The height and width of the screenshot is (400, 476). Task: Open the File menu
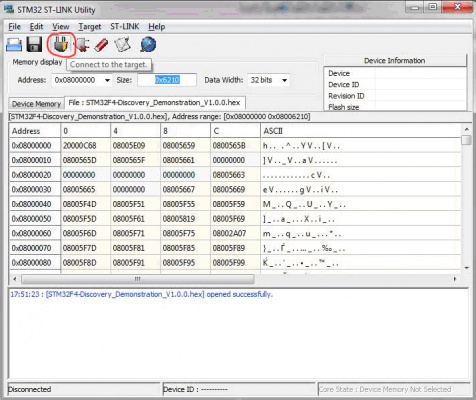pyautogui.click(x=14, y=27)
